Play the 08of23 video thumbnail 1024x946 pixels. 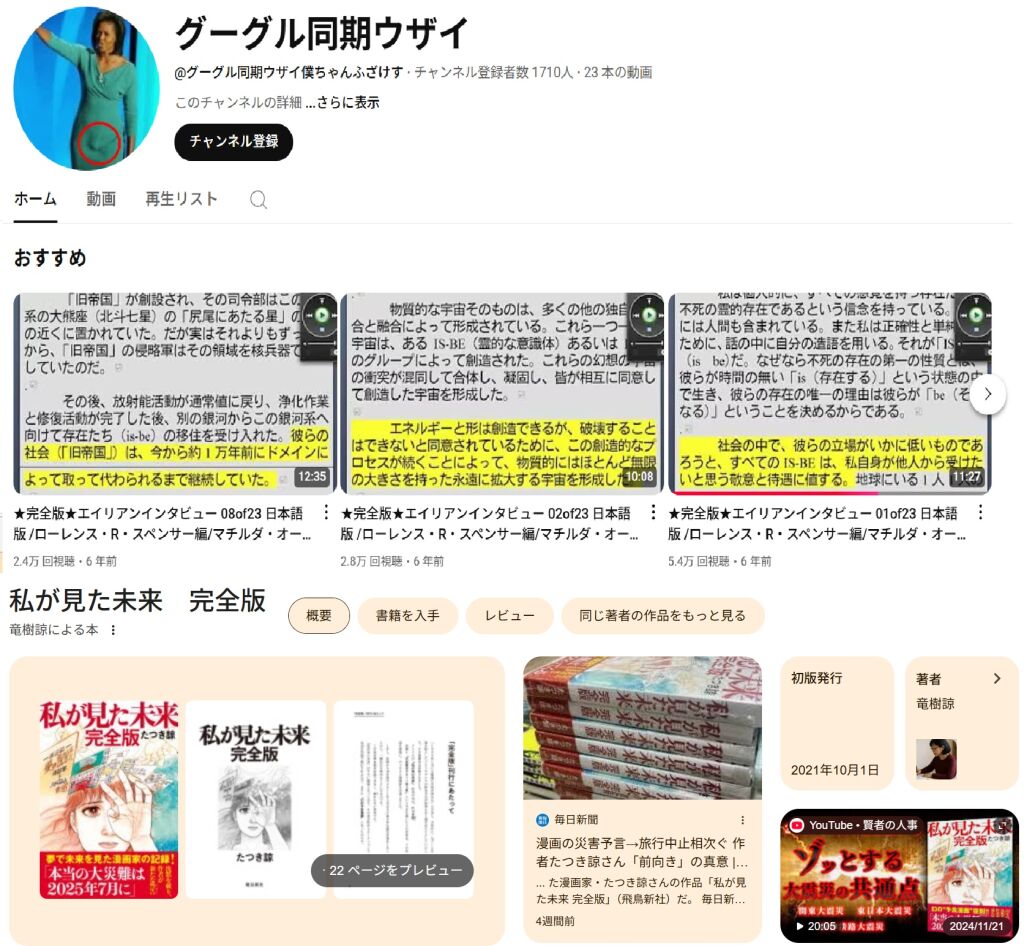(x=175, y=394)
